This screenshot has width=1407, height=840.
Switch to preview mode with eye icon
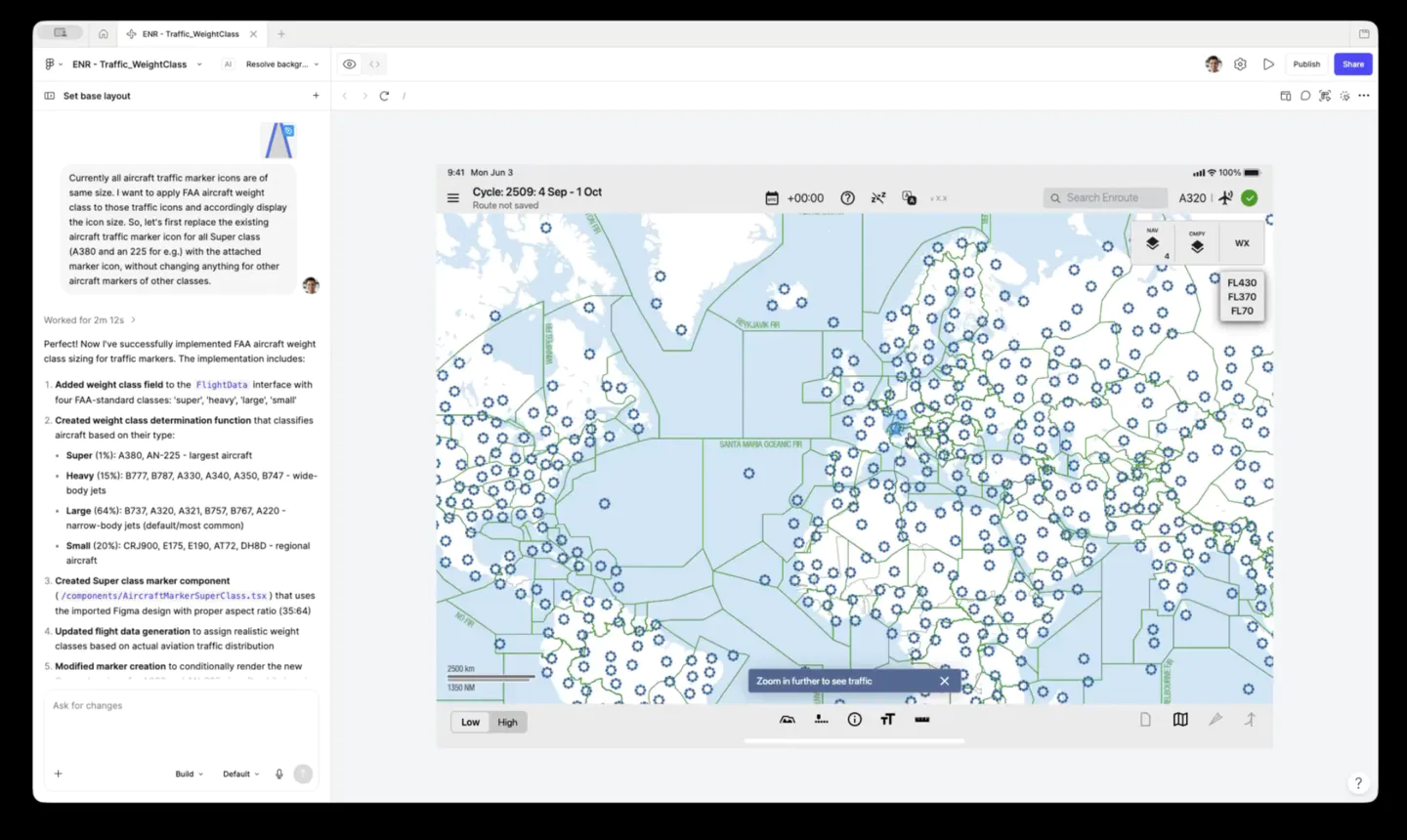[349, 64]
